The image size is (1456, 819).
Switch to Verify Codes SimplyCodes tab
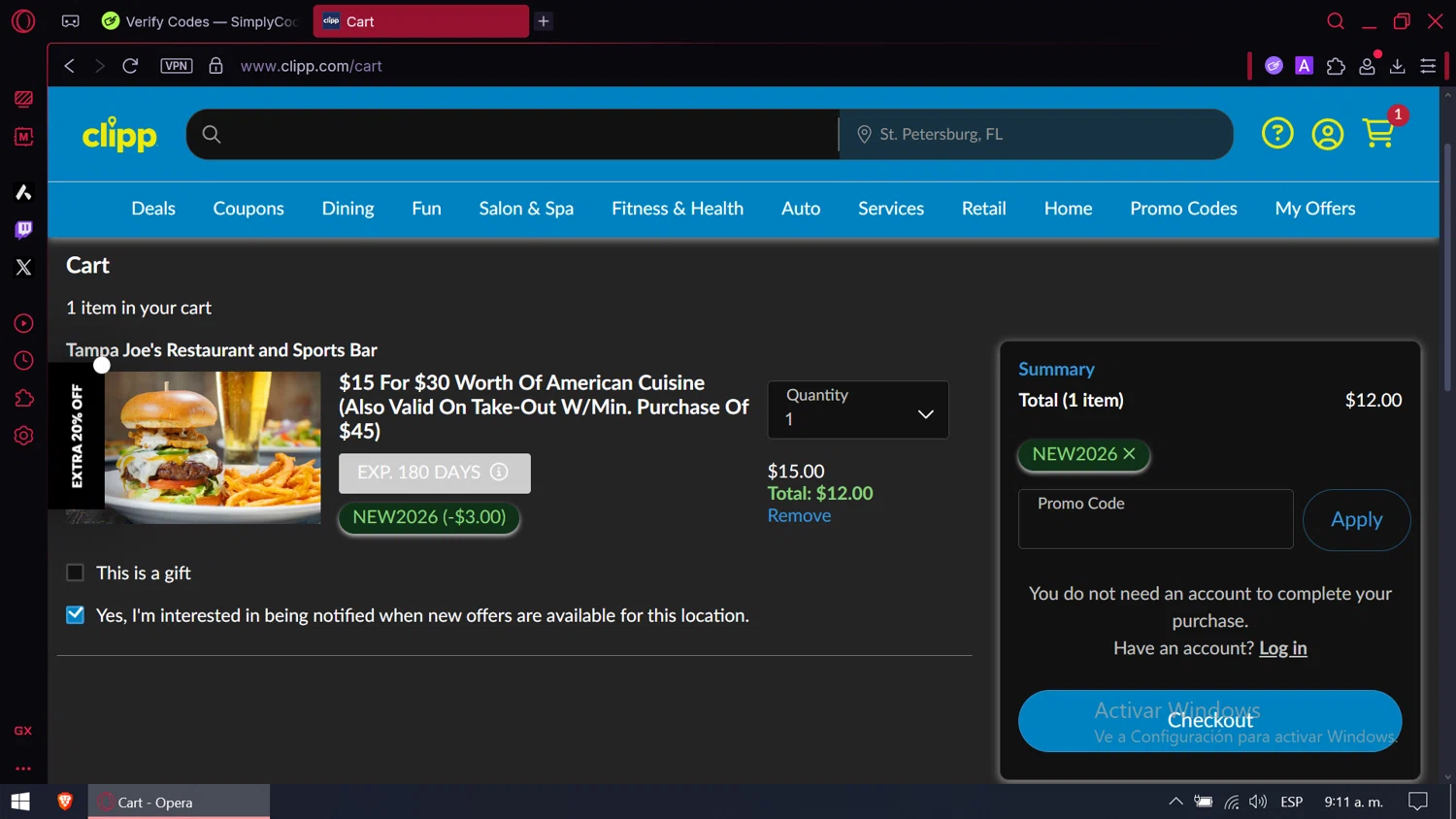click(200, 21)
